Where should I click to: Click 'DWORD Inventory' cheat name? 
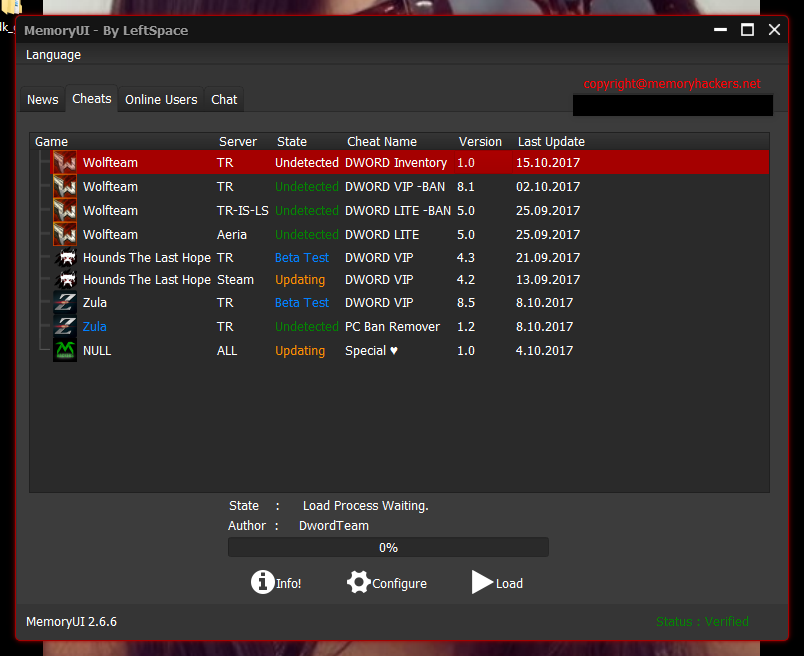[396, 163]
